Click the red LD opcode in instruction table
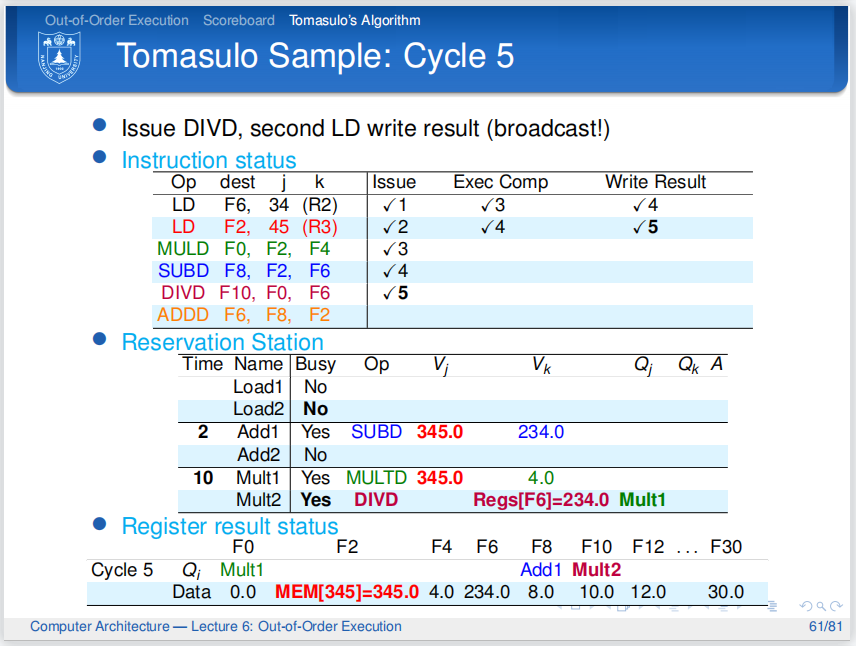This screenshot has width=856, height=646. point(183,227)
